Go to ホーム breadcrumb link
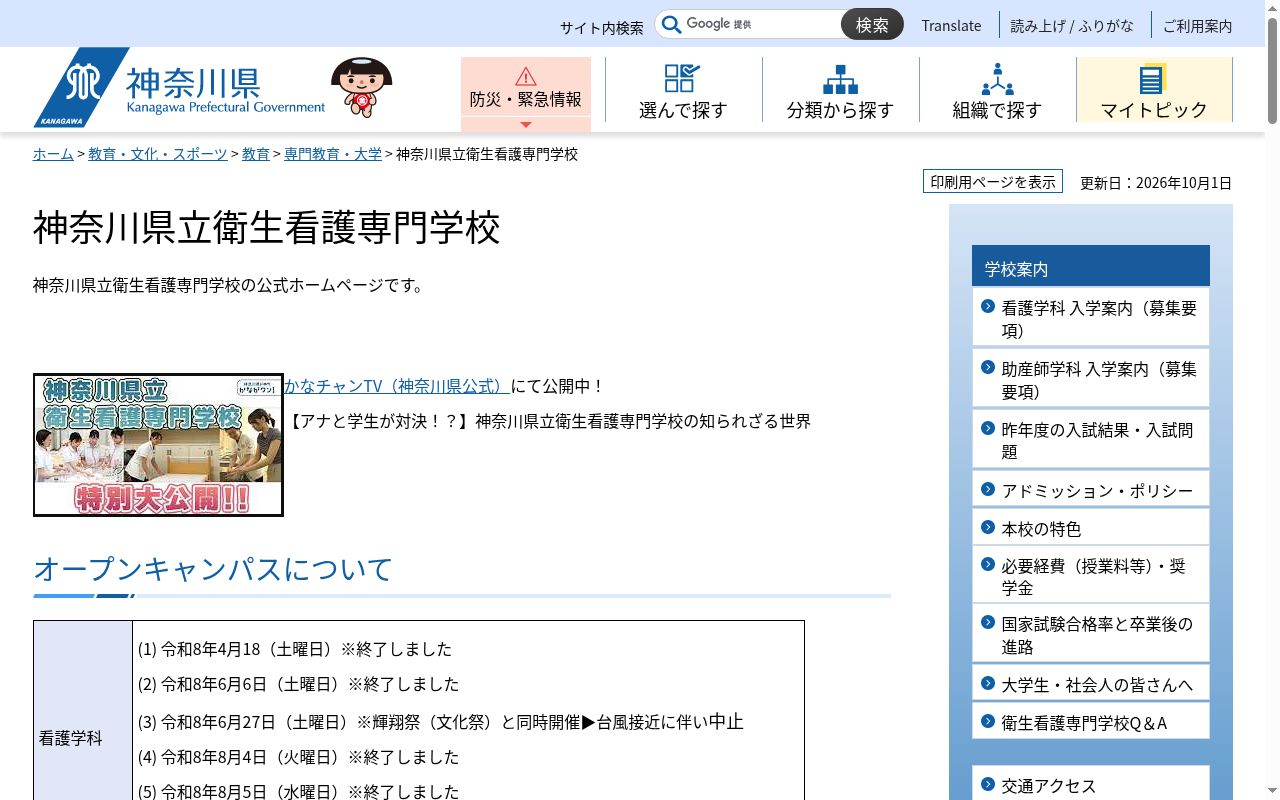 (x=53, y=154)
